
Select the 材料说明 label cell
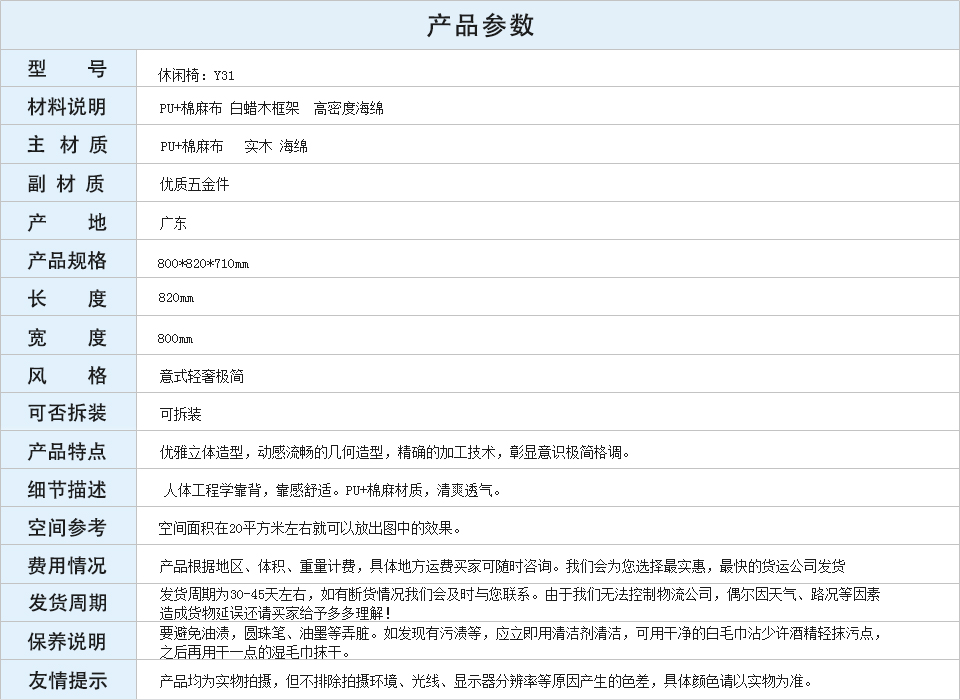(x=67, y=107)
